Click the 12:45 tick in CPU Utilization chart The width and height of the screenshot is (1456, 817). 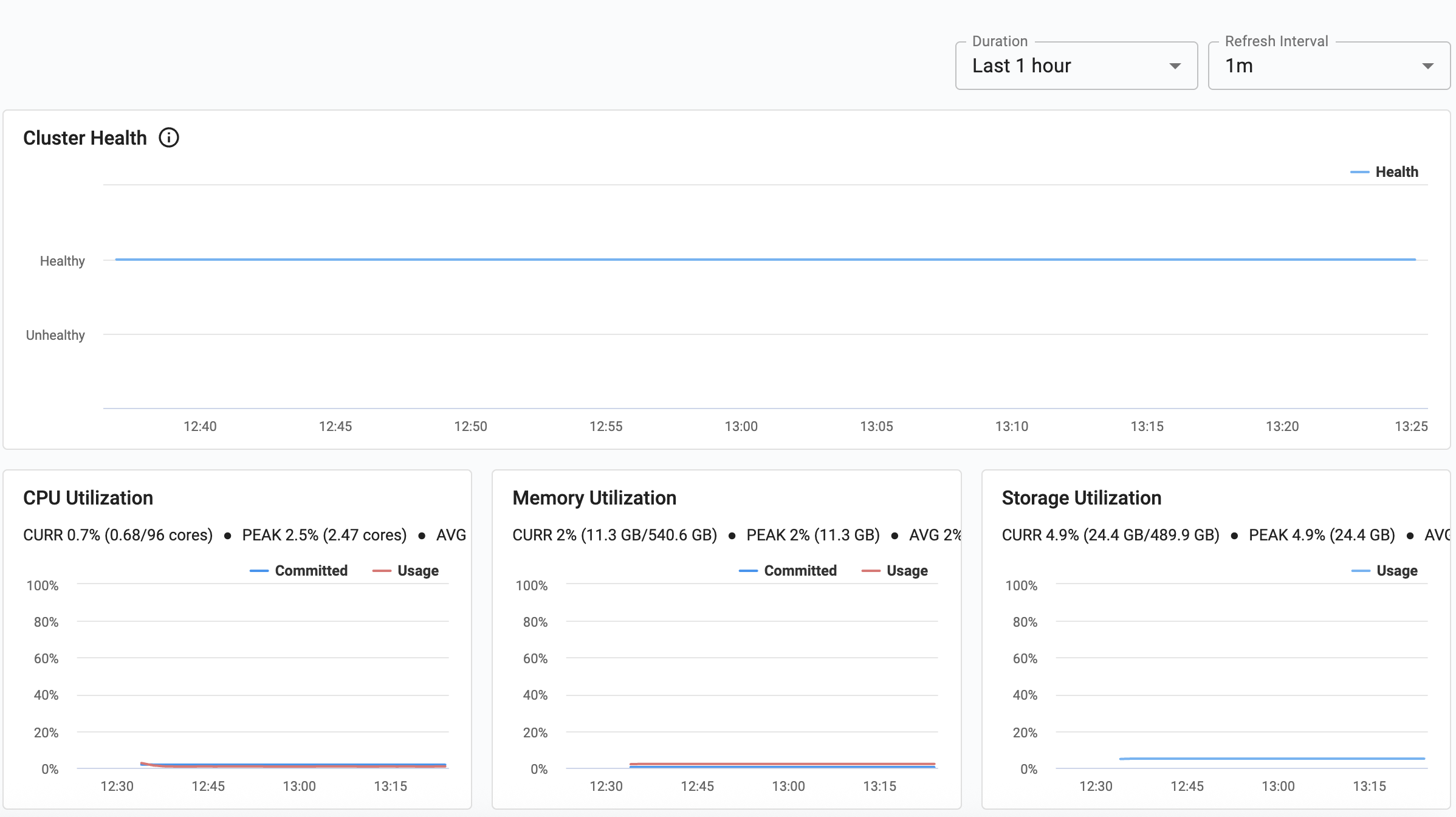tap(208, 786)
